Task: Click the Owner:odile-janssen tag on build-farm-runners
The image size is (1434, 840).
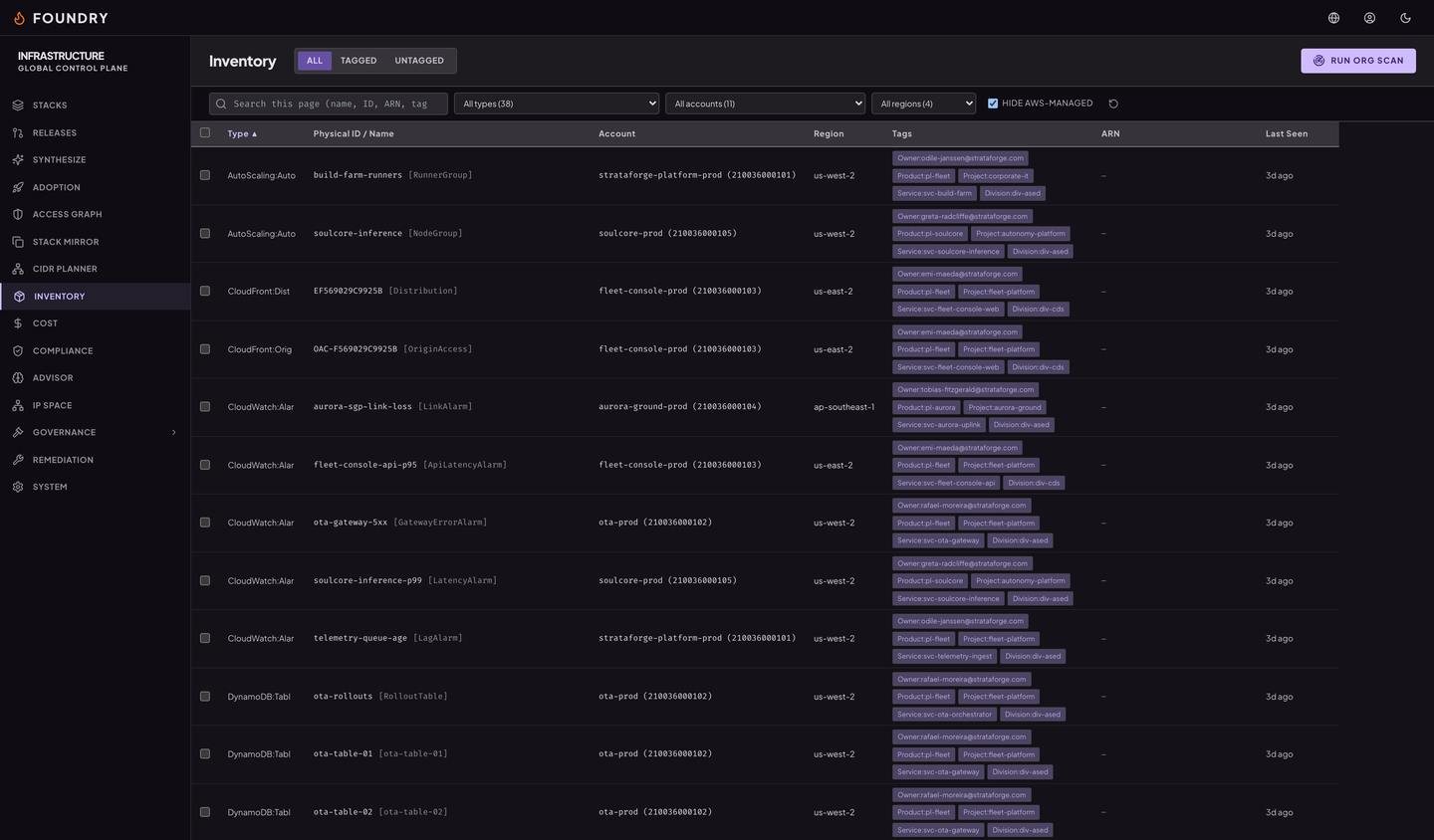Action: click(x=960, y=158)
